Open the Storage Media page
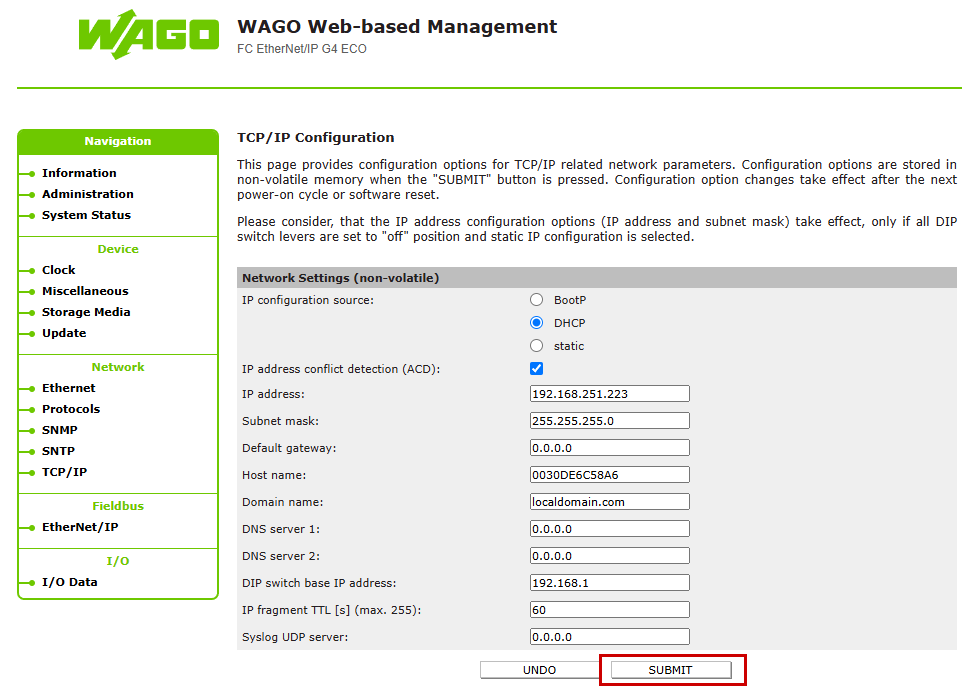962x699 pixels. [x=86, y=312]
